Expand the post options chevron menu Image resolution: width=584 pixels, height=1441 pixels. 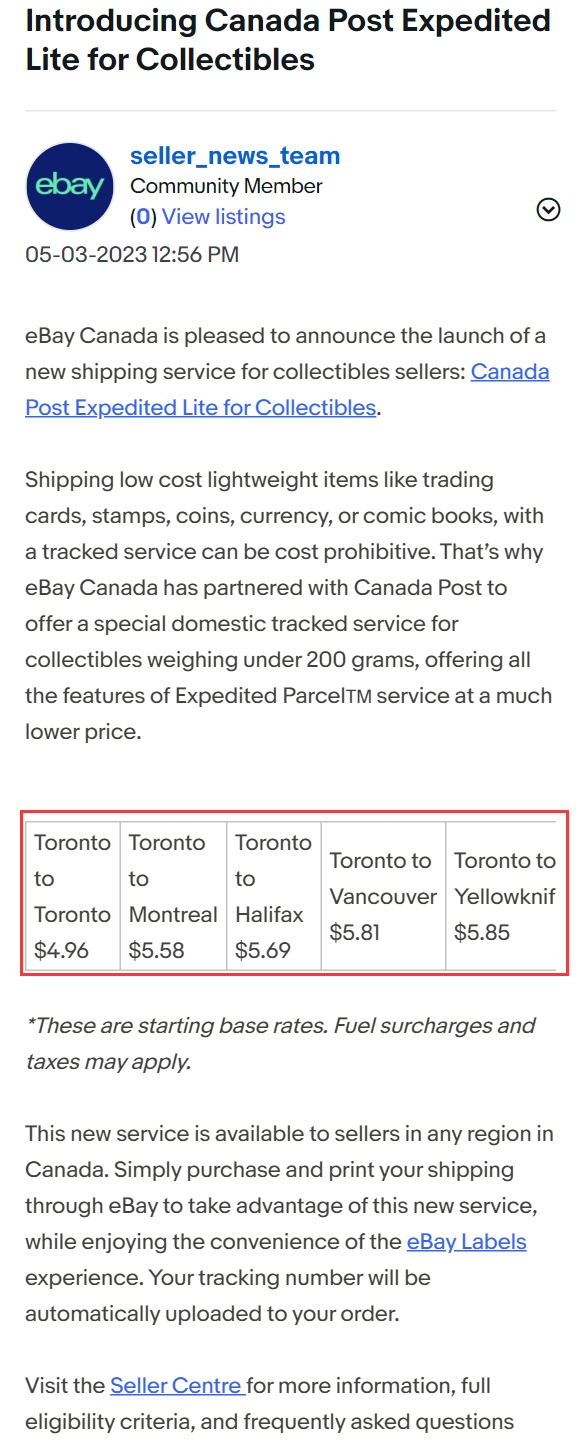[x=548, y=210]
